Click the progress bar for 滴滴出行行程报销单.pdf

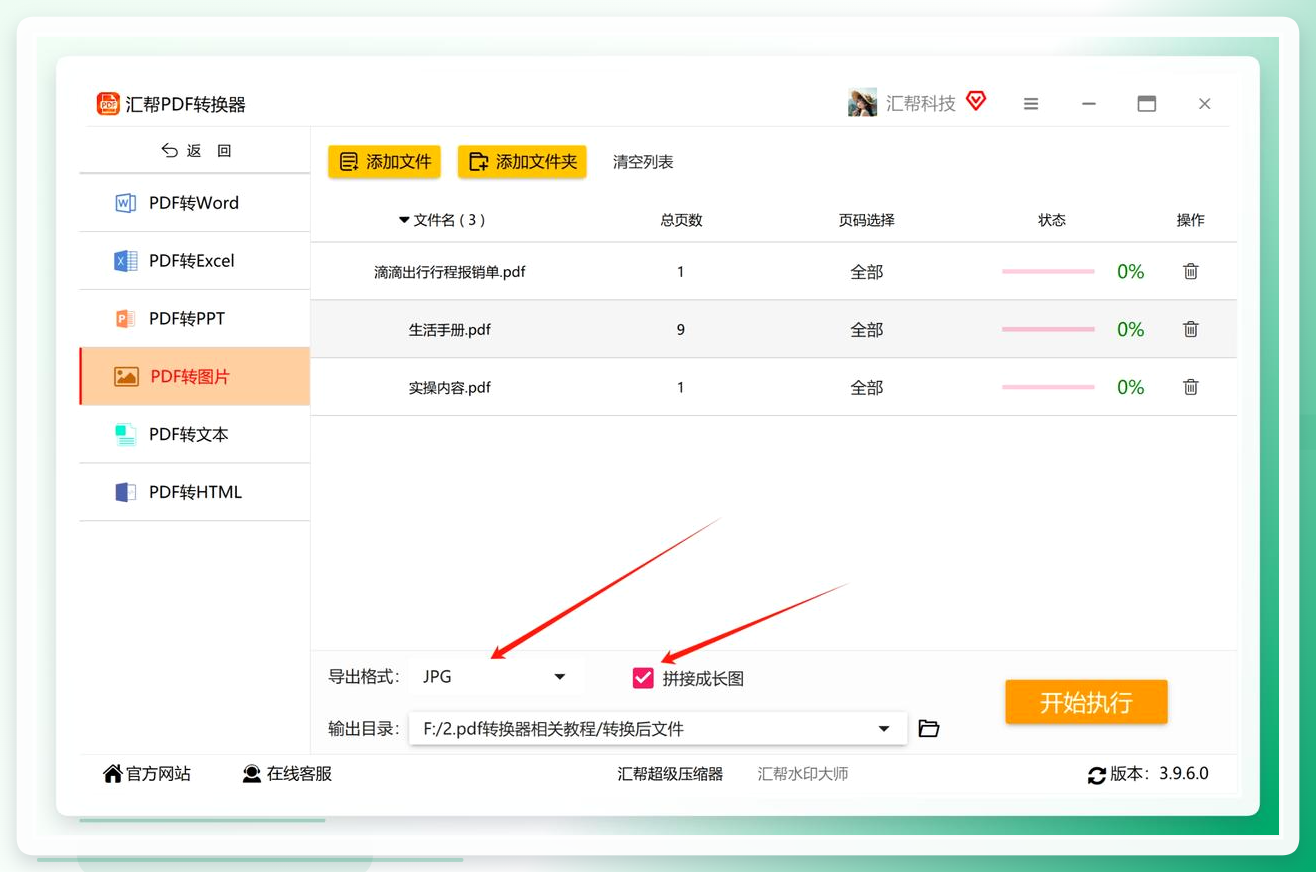[x=1048, y=271]
